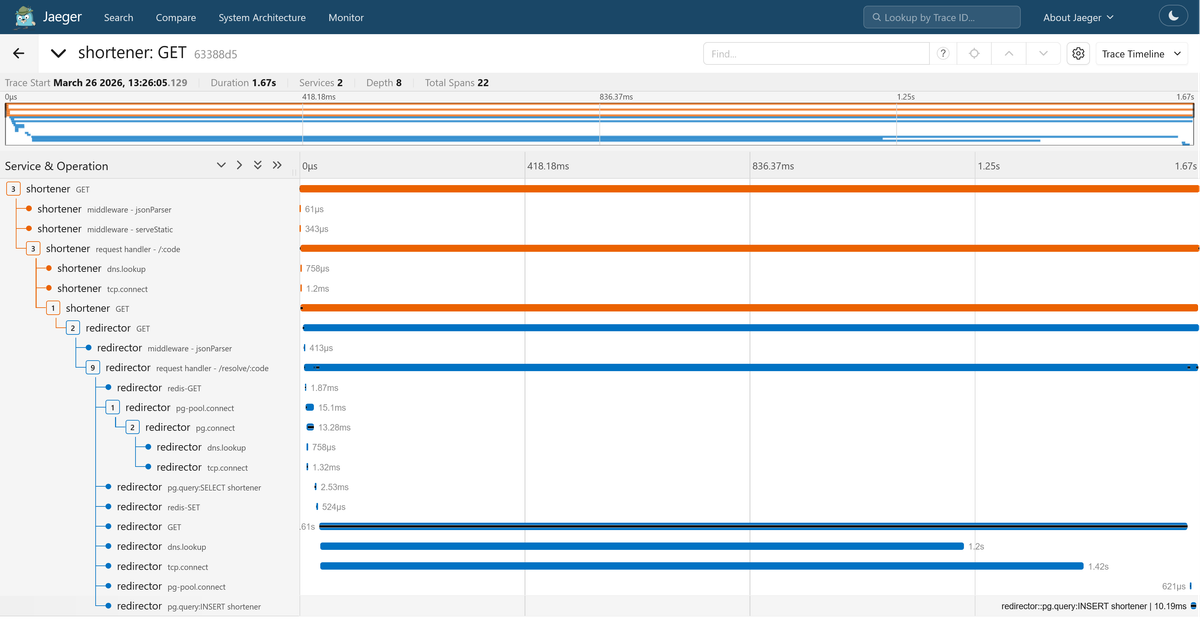Click the redirector GET blue span bar
Image resolution: width=1200 pixels, height=621 pixels.
tap(750, 328)
